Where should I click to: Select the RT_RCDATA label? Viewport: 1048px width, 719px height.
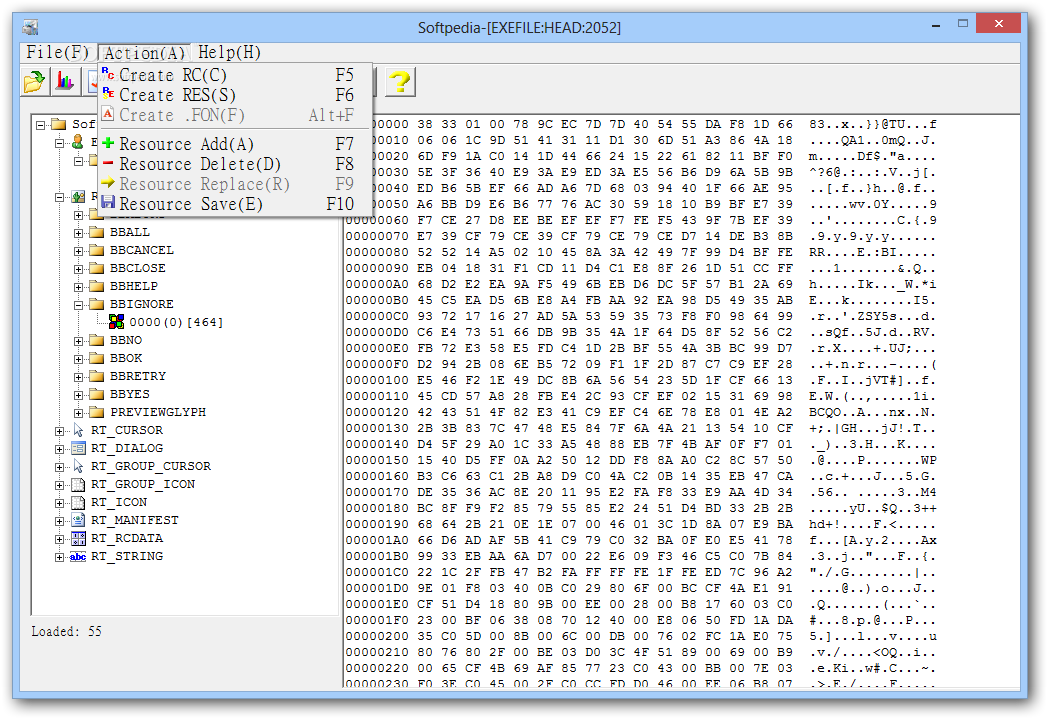pos(127,539)
